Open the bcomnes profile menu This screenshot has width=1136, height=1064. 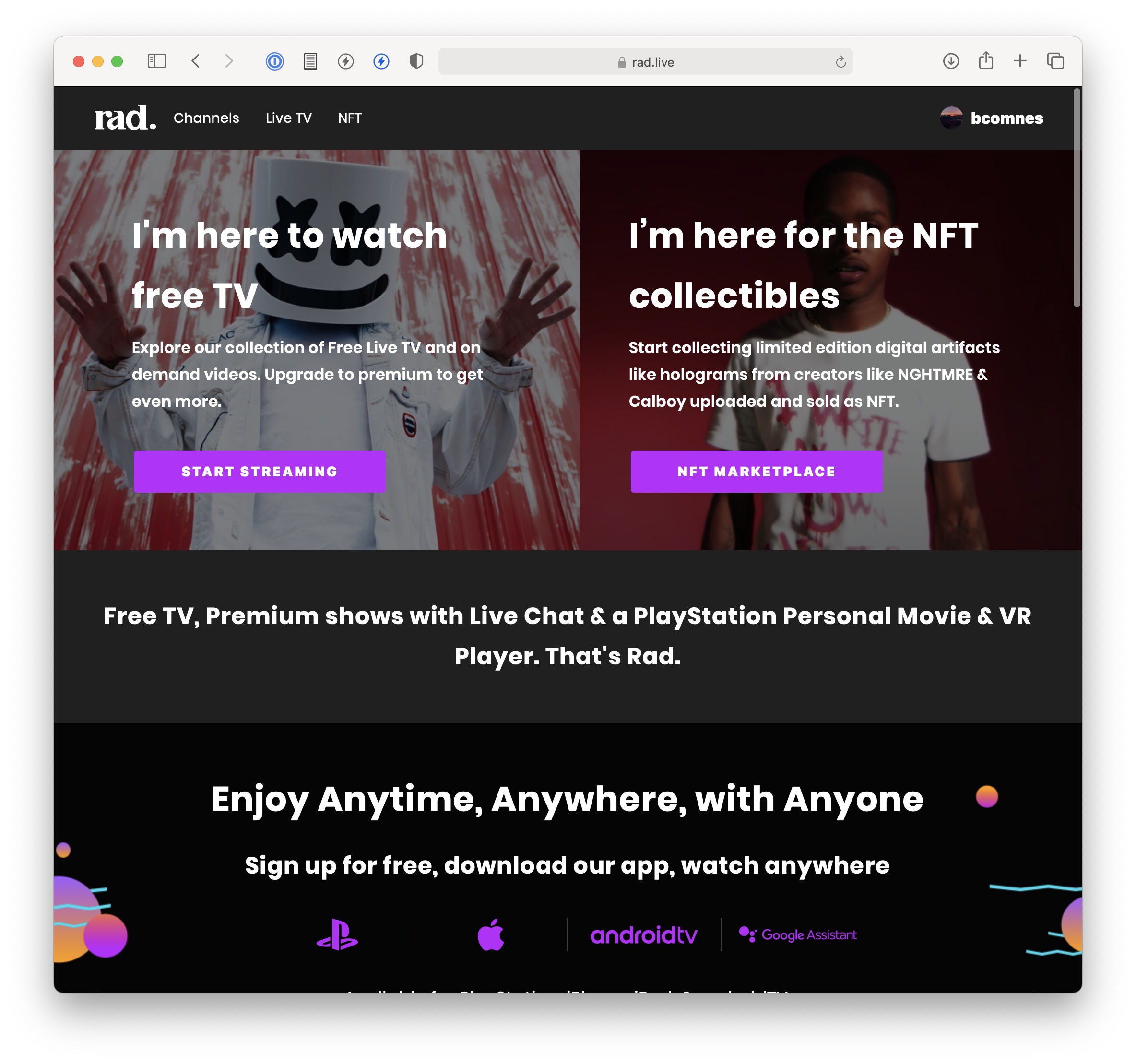(x=992, y=118)
